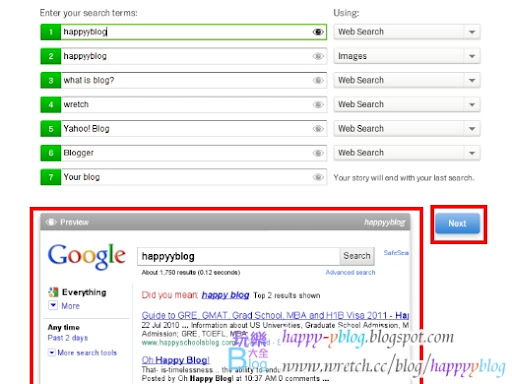This screenshot has height=384, width=512.
Task: Open the 'Oh Happy Blog!' result
Action: tap(176, 360)
